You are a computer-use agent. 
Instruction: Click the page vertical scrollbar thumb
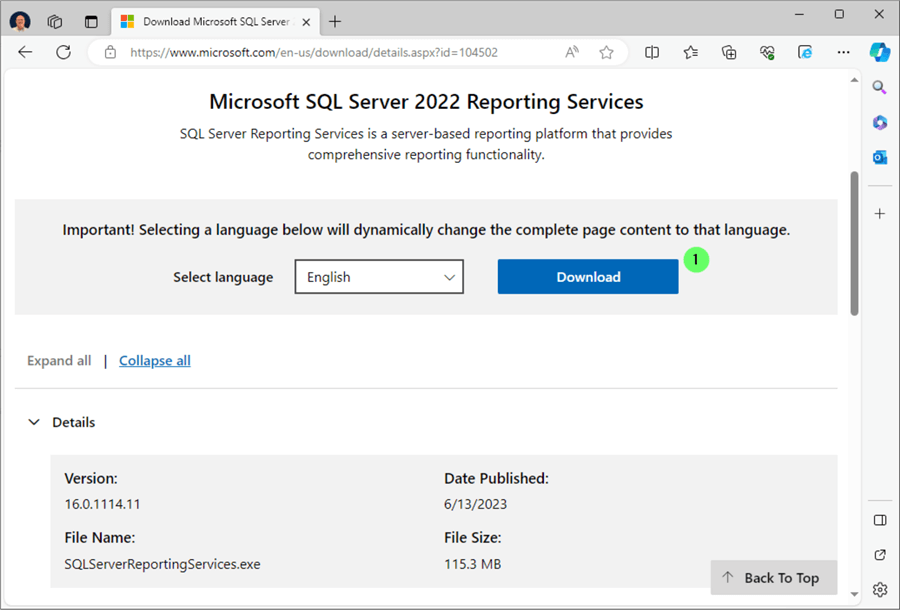tap(853, 240)
